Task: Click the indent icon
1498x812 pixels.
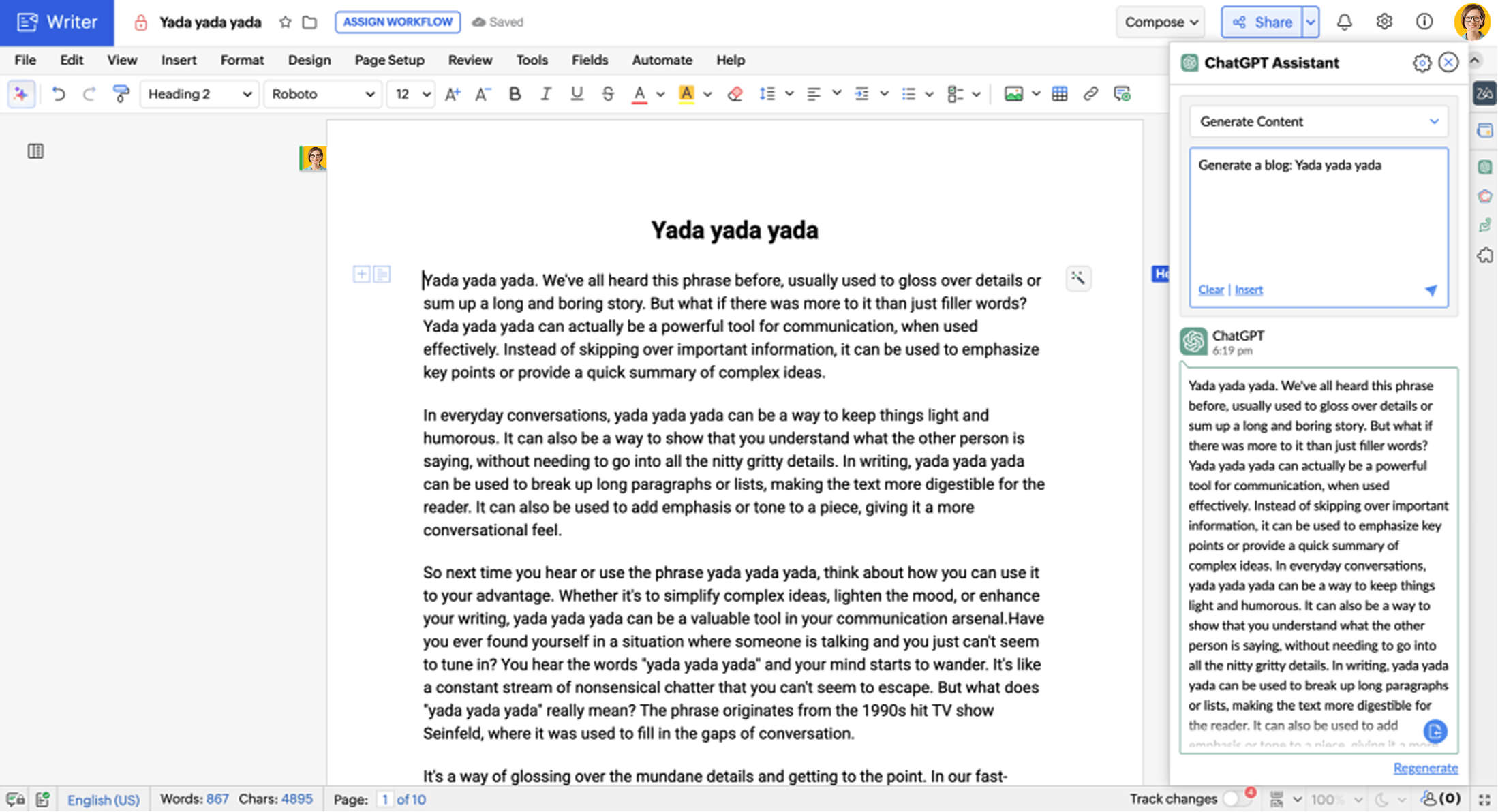Action: click(x=861, y=94)
